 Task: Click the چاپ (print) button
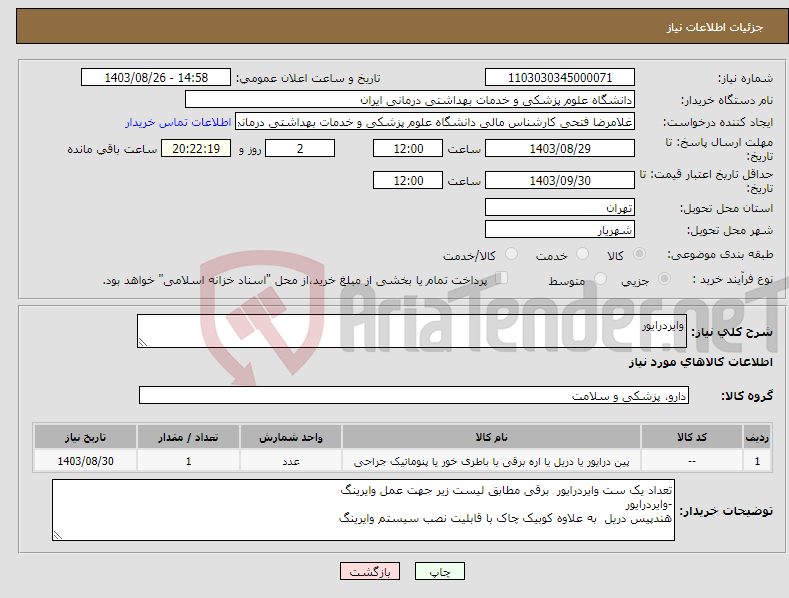tap(439, 571)
